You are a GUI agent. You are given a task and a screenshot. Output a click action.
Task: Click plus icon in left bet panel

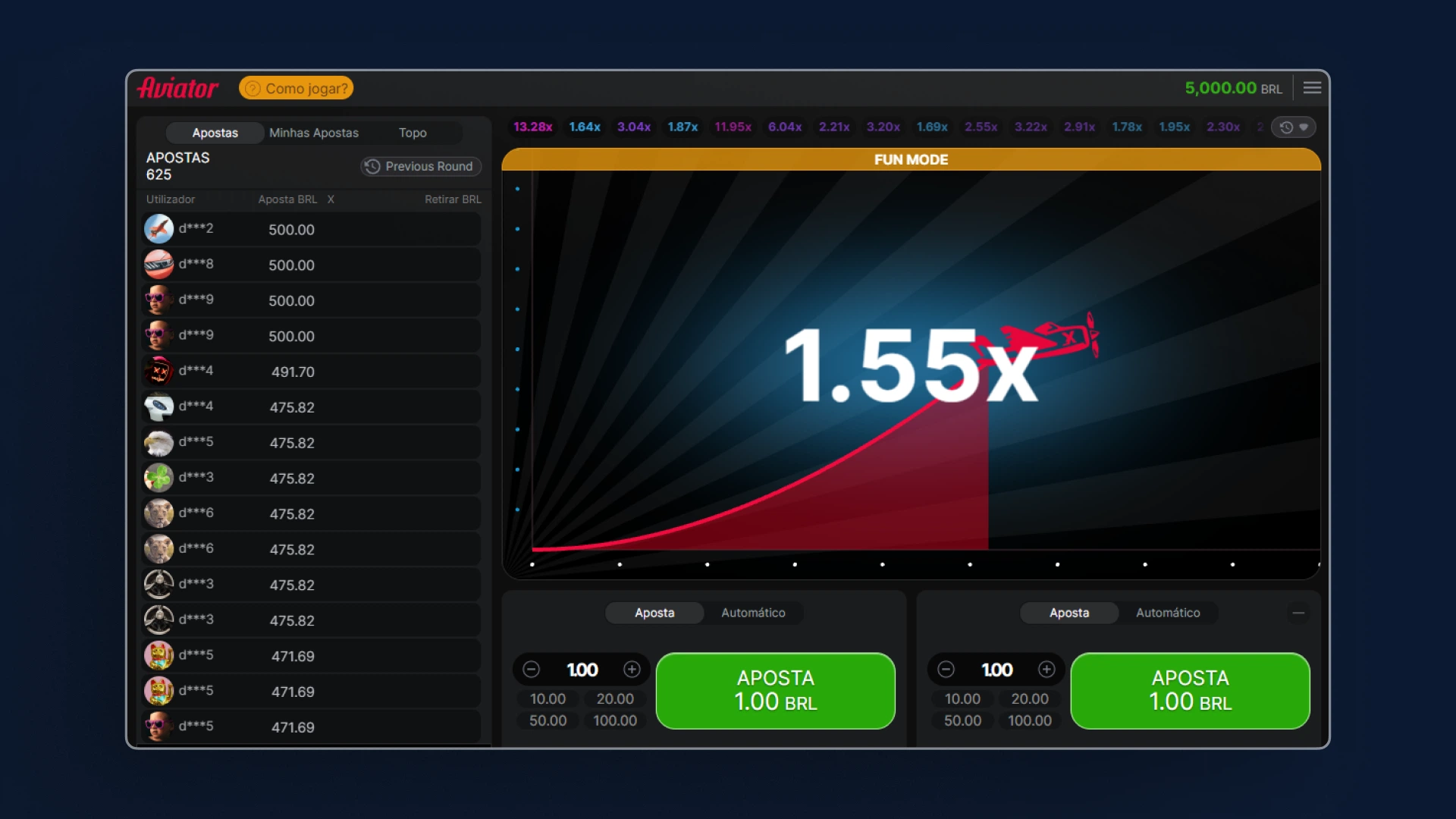[632, 670]
